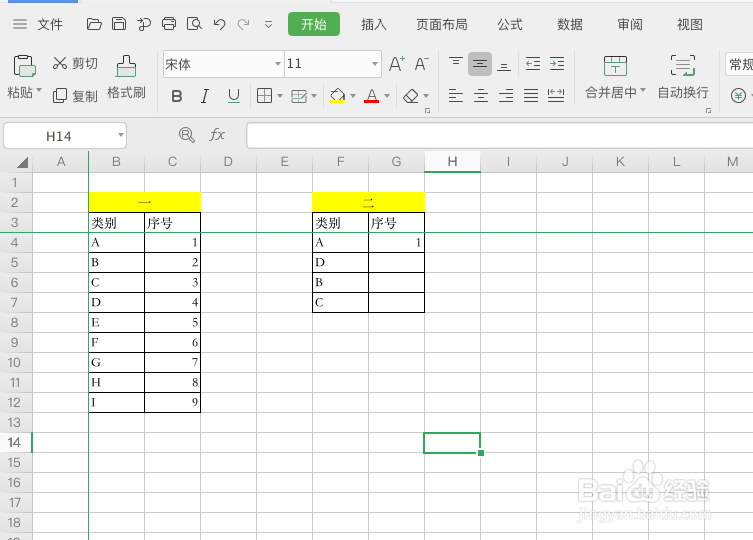Decrease font size with A- icon

(x=421, y=64)
